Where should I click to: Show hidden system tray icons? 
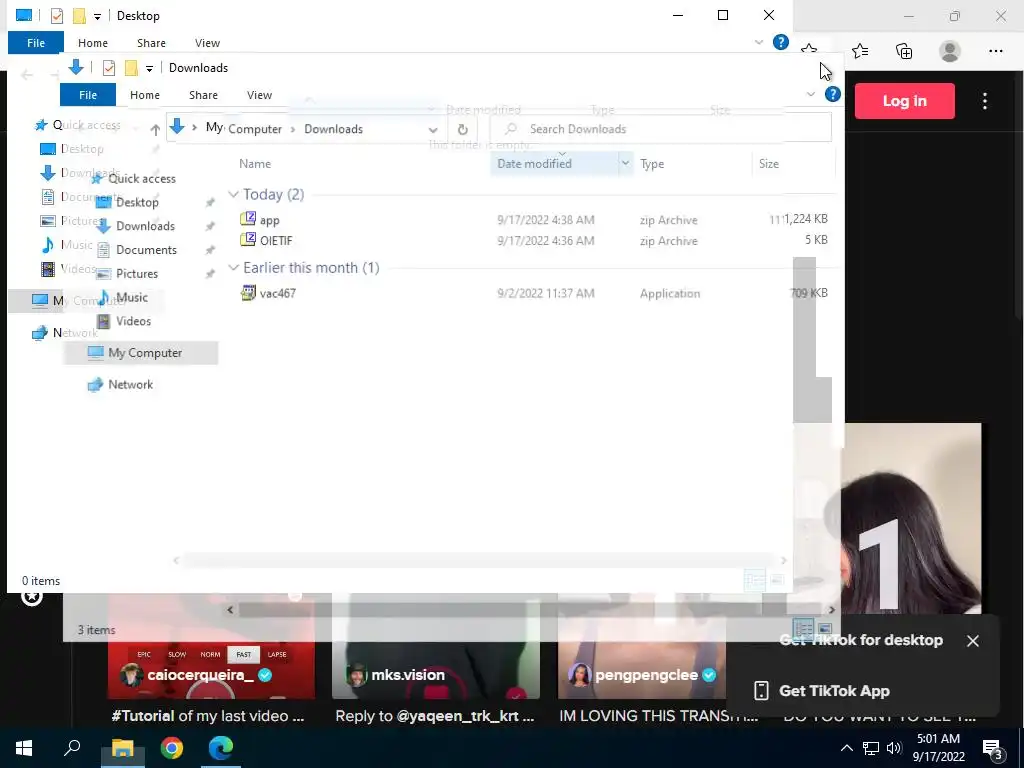846,748
